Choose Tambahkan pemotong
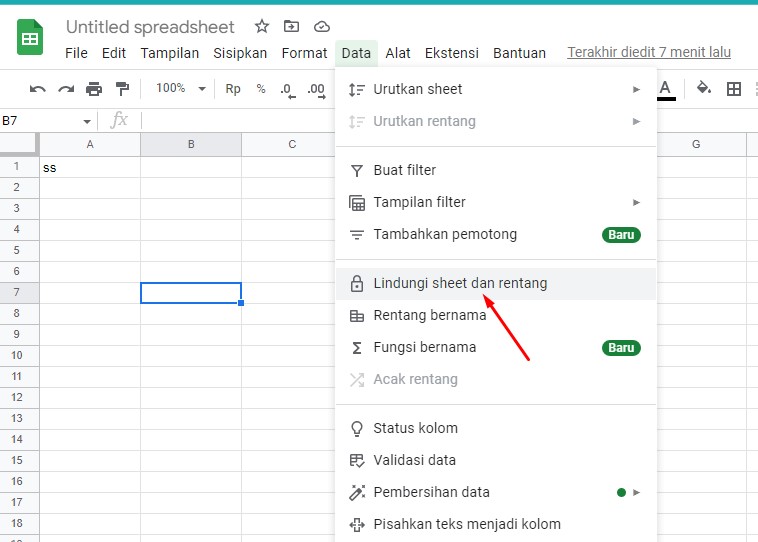This screenshot has width=758, height=542. [496, 234]
